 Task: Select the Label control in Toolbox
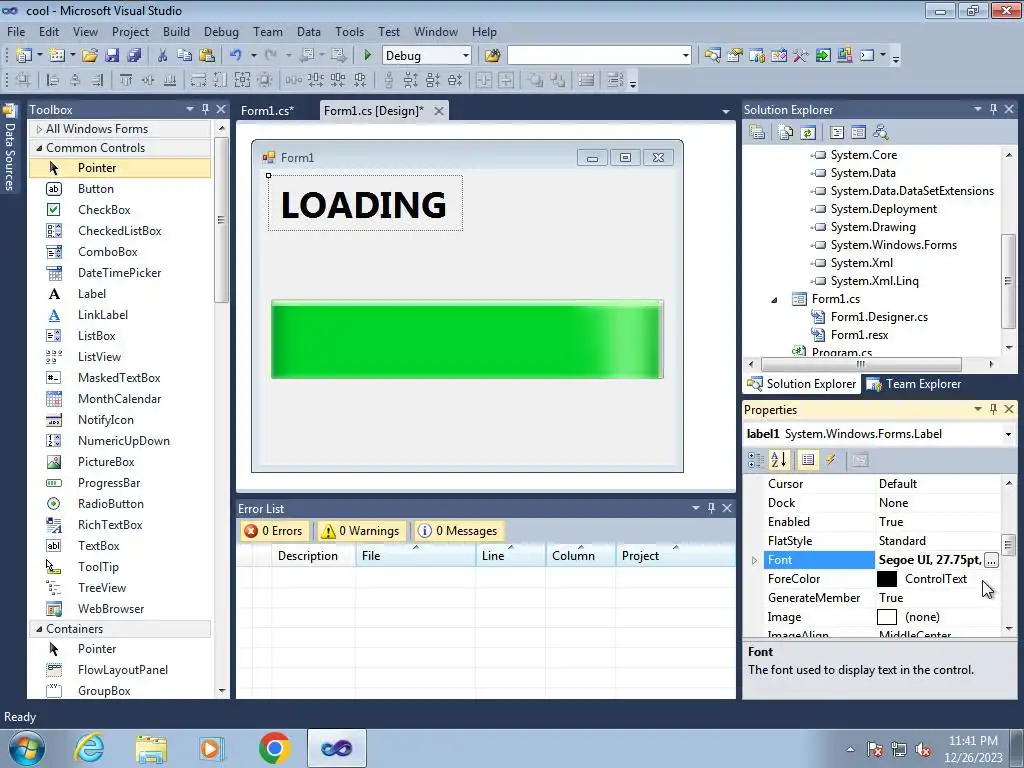pos(91,294)
